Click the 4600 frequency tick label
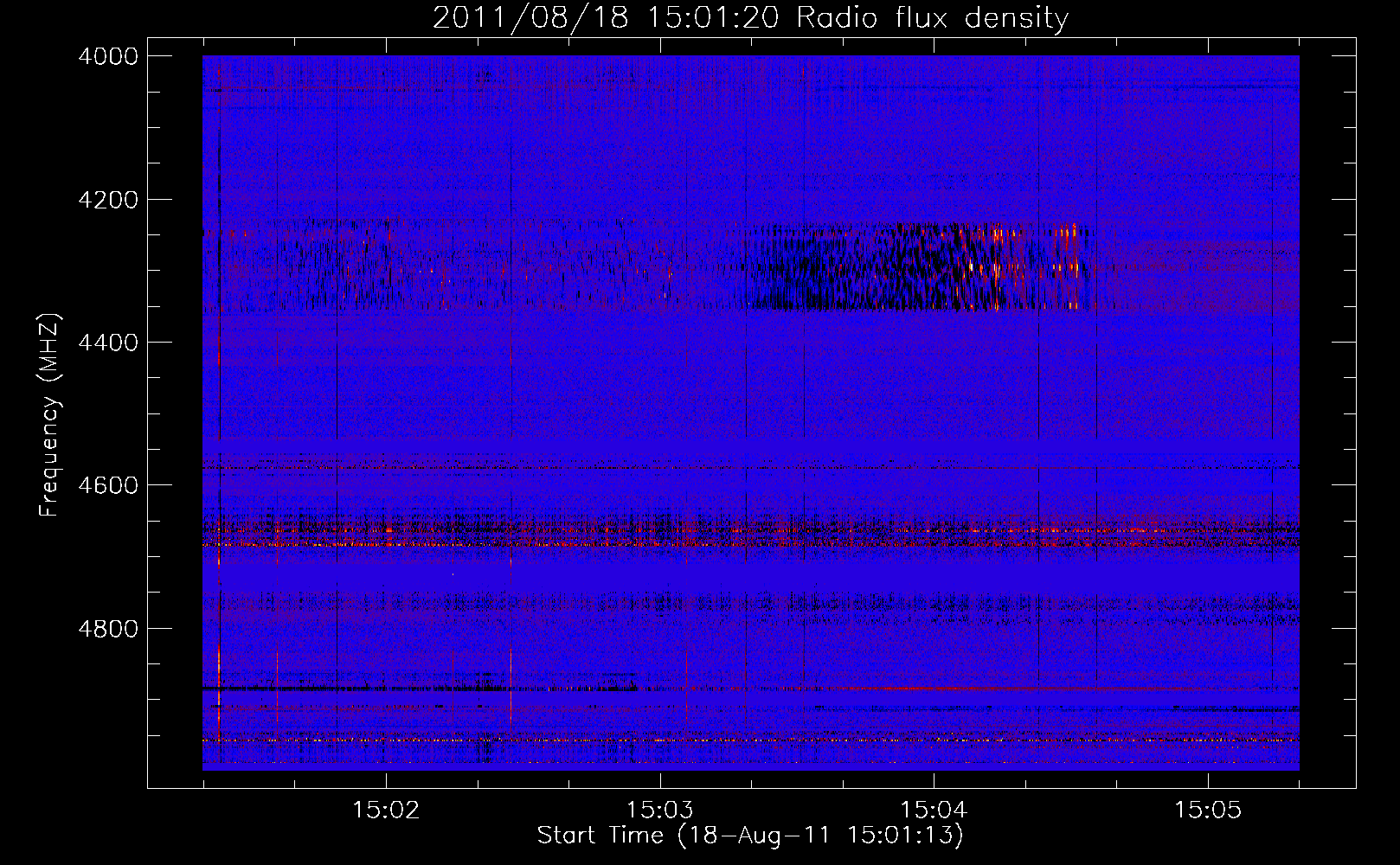1400x865 pixels. (x=108, y=485)
